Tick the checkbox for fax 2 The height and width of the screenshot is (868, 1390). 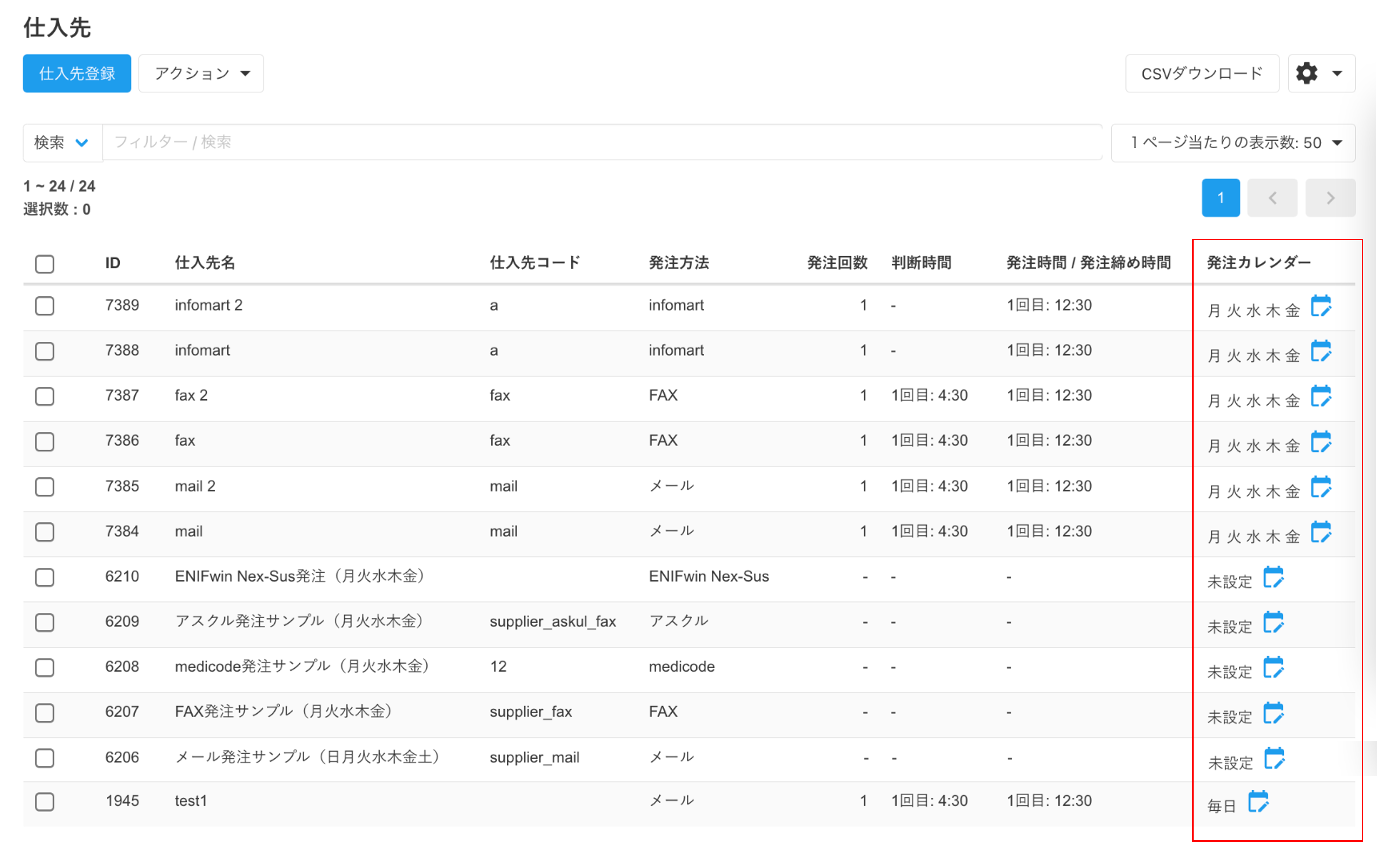coord(44,396)
